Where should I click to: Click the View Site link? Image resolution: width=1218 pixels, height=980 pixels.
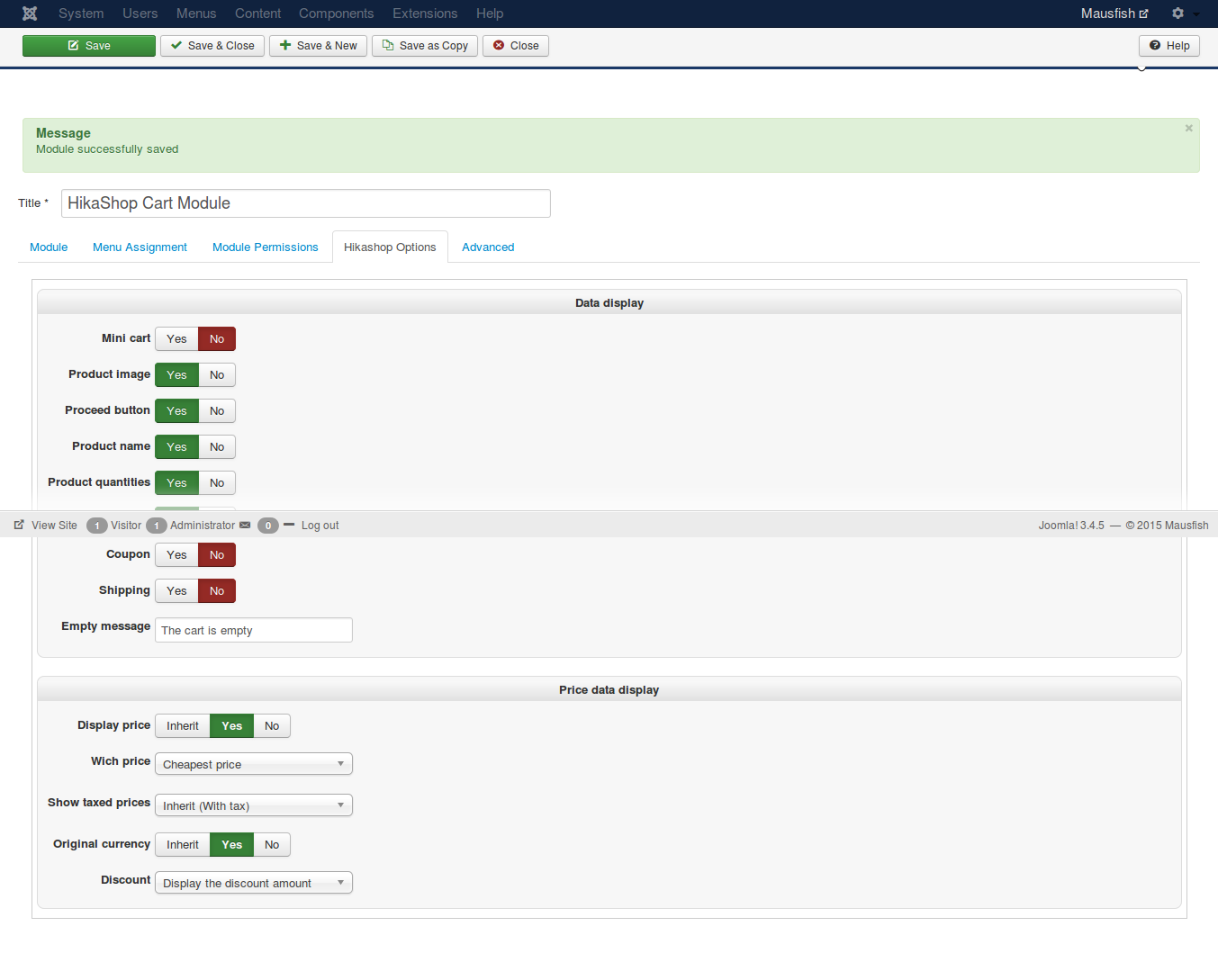(x=54, y=526)
